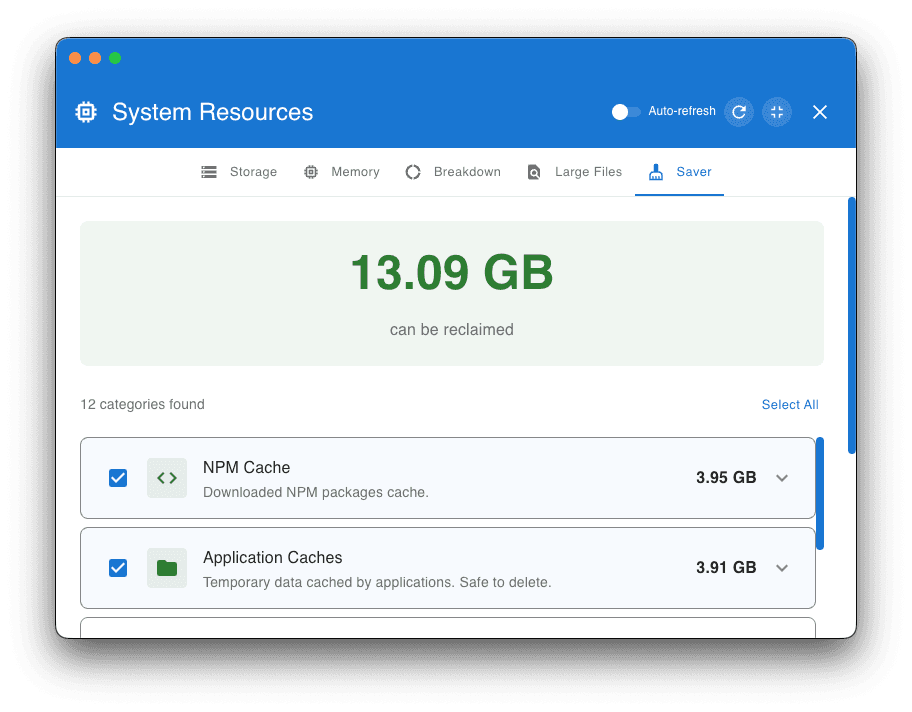Screen dimensions: 912x712
Task: Enable the Auto-refresh switch
Action: coord(626,112)
